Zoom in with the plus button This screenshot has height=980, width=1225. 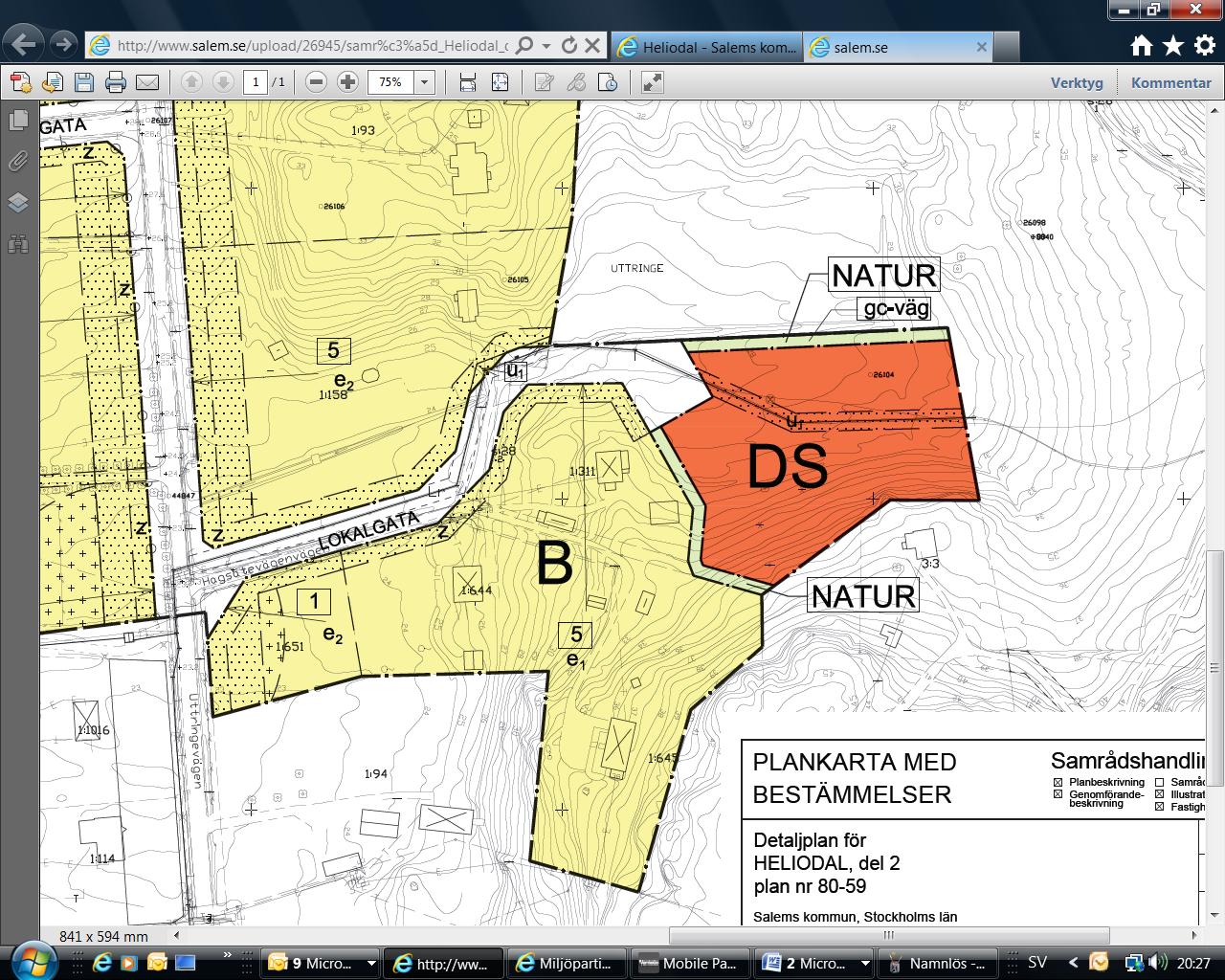pyautogui.click(x=347, y=82)
